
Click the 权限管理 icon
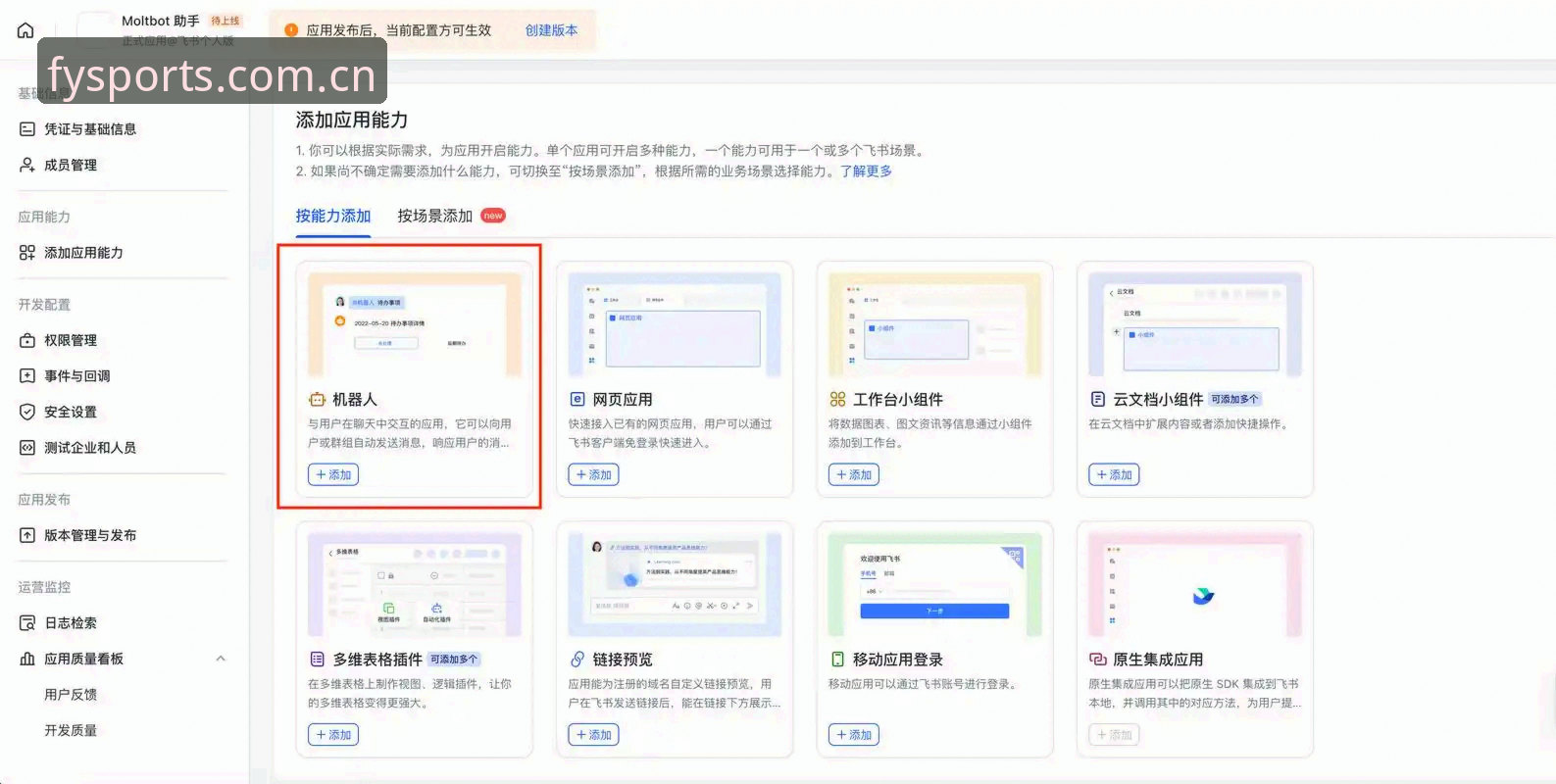tap(27, 340)
